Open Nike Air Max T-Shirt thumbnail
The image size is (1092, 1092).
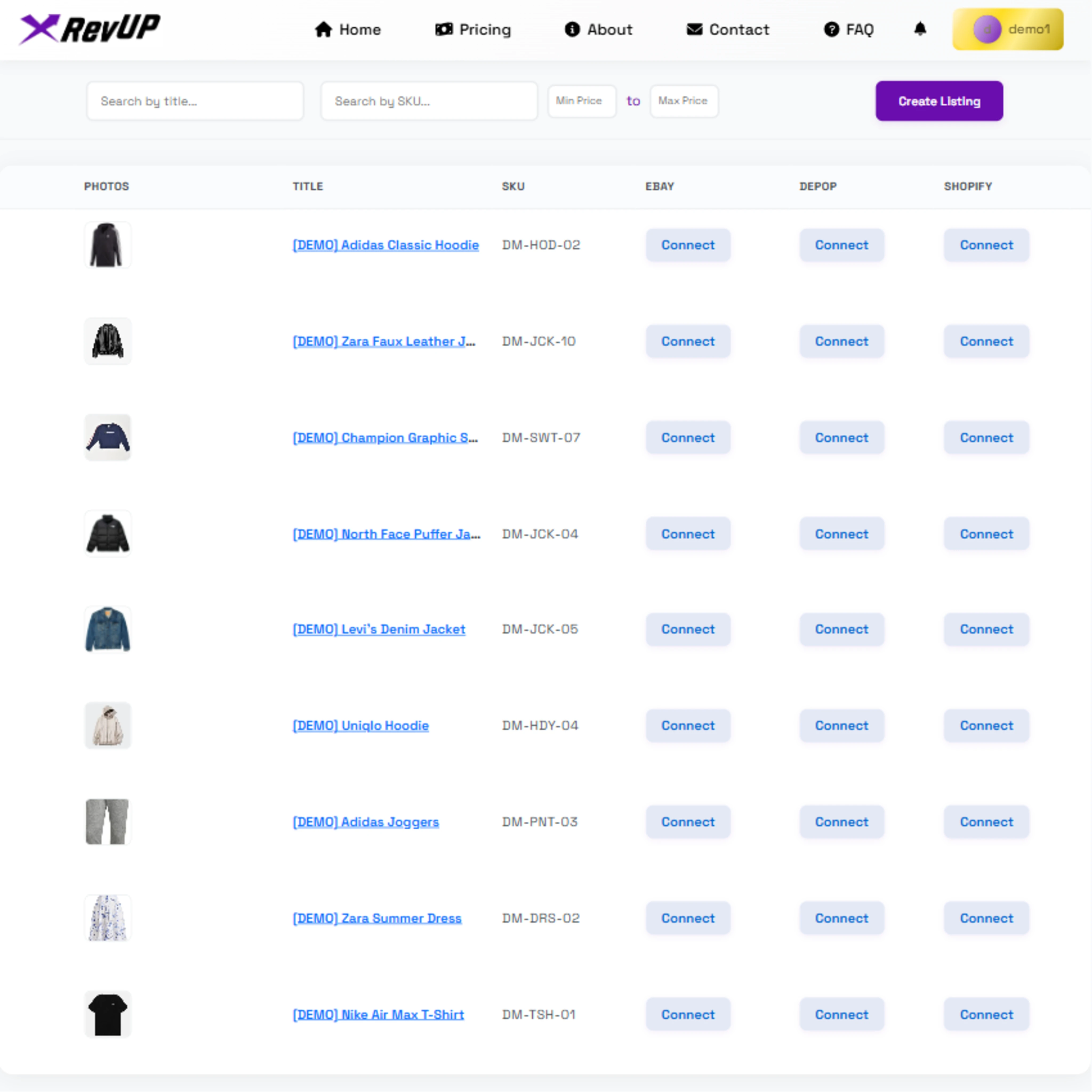[x=107, y=1014]
